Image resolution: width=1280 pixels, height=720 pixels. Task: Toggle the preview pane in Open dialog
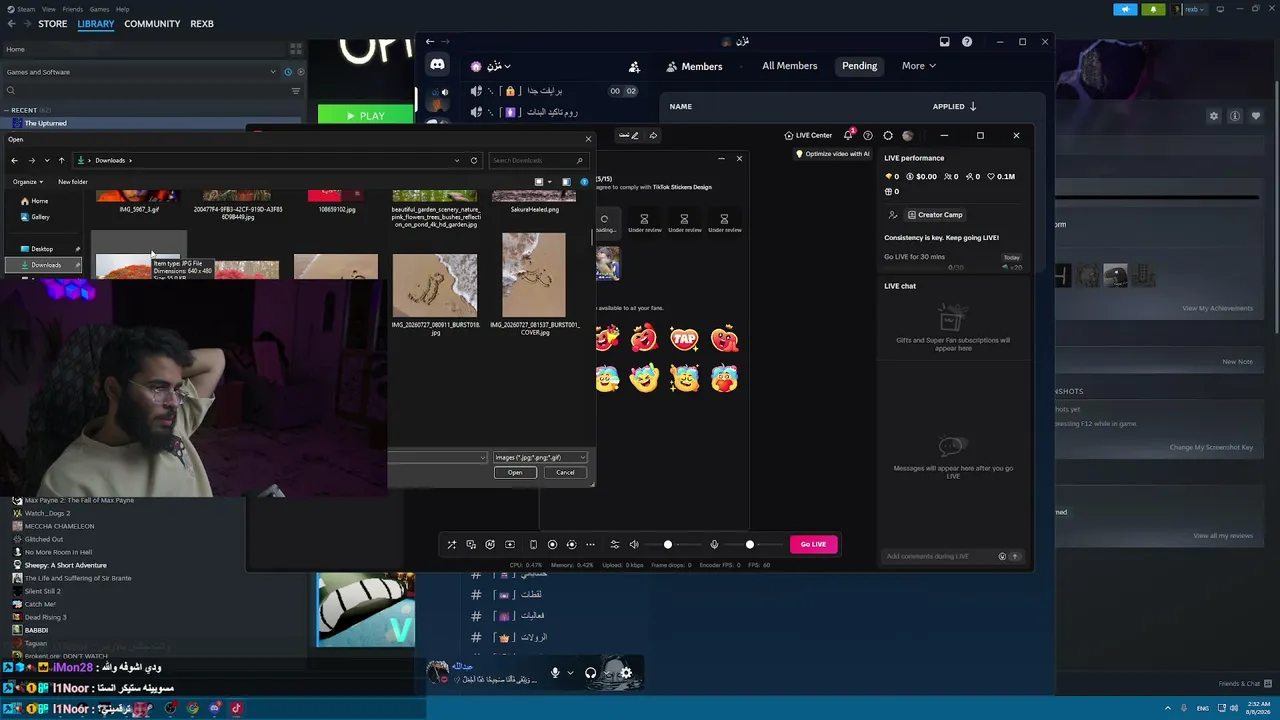(x=566, y=182)
